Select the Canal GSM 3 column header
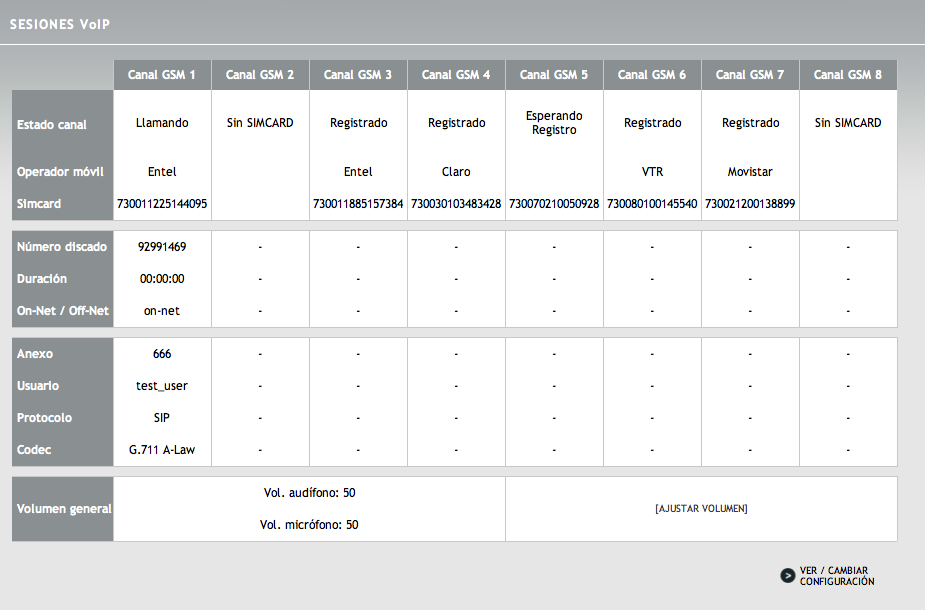Screen dimensions: 925x610 357,75
